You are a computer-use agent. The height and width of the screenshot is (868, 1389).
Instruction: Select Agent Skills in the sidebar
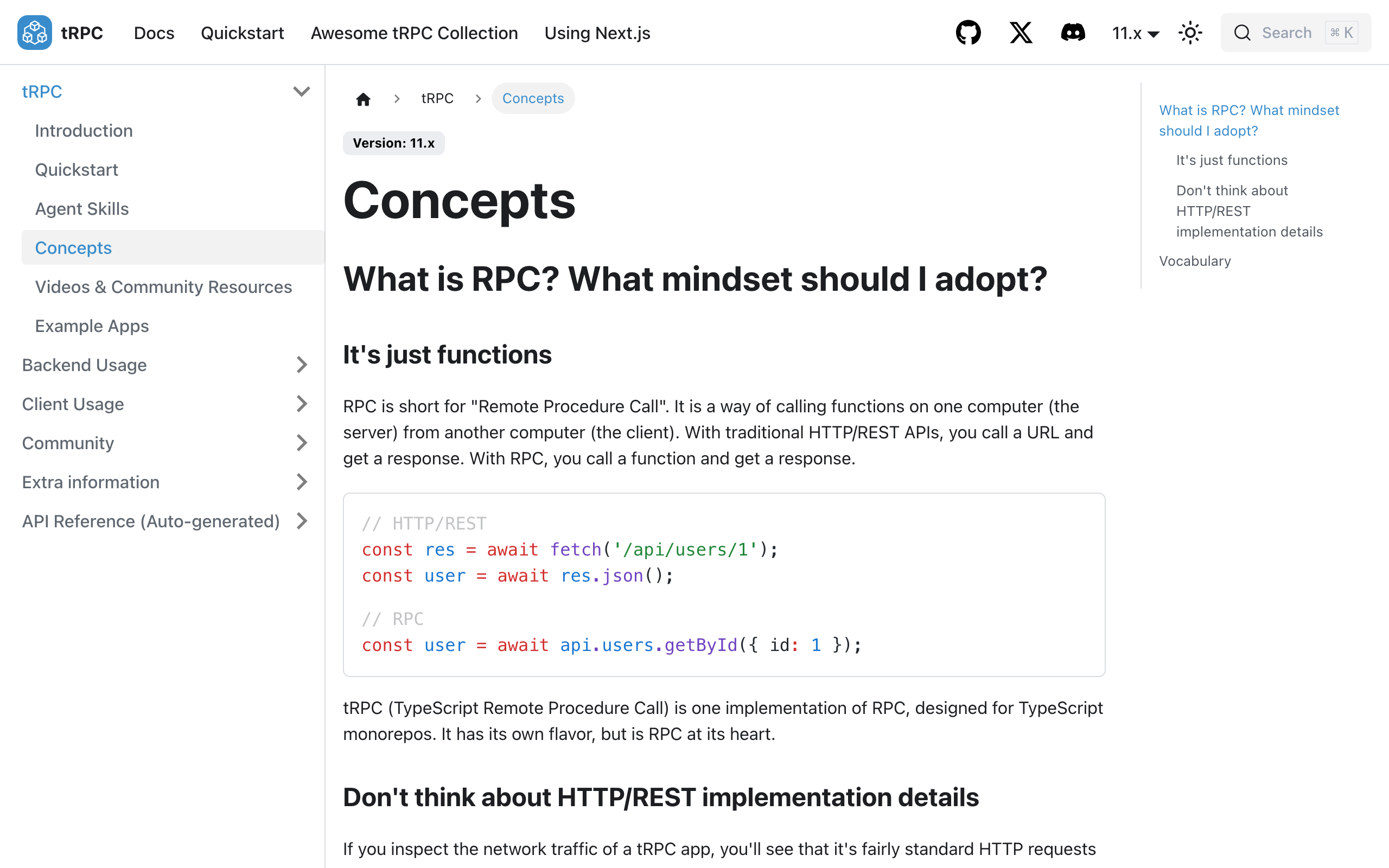pyautogui.click(x=173, y=208)
